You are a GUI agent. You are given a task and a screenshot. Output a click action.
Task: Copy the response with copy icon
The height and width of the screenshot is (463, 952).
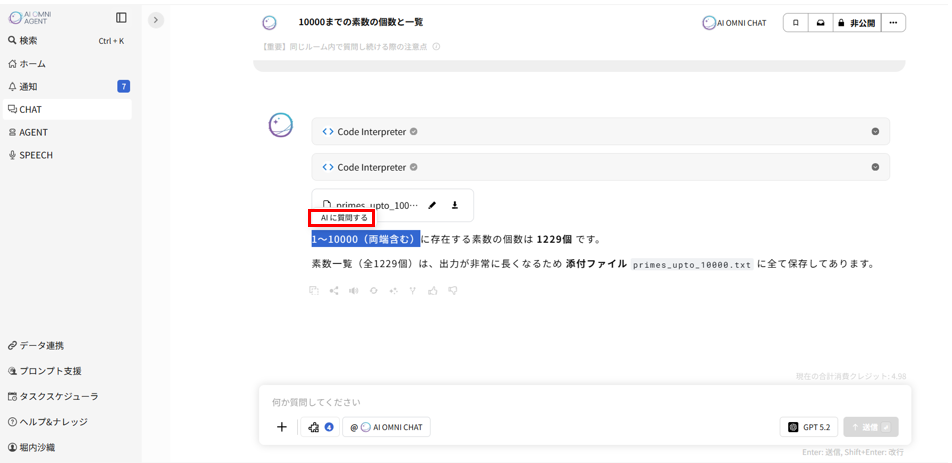click(314, 291)
